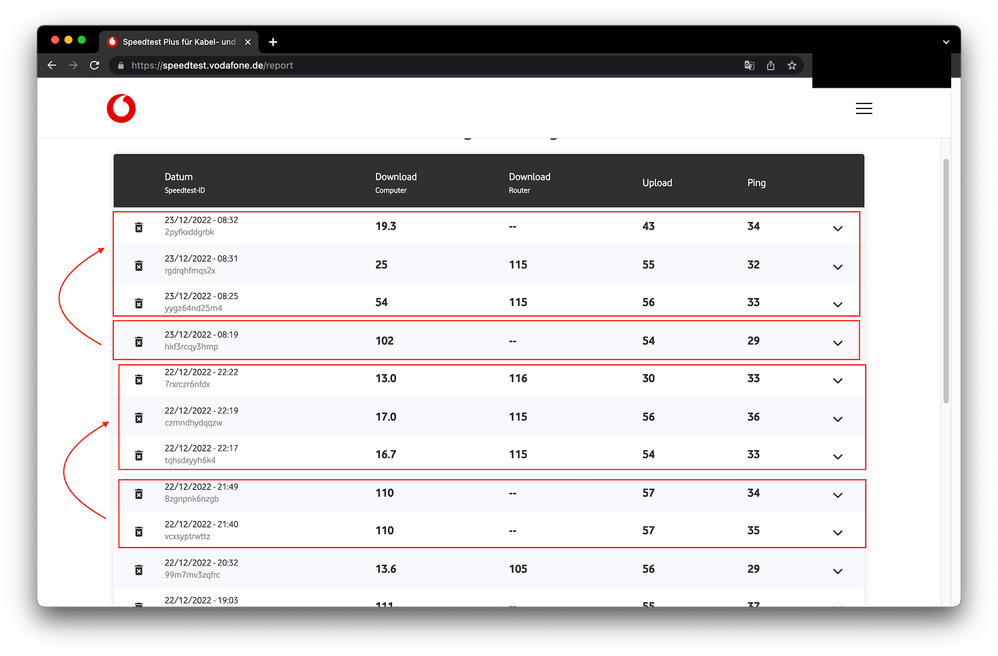
Task: Select date 22/12/2022 - 21:49
Action: 201,487
